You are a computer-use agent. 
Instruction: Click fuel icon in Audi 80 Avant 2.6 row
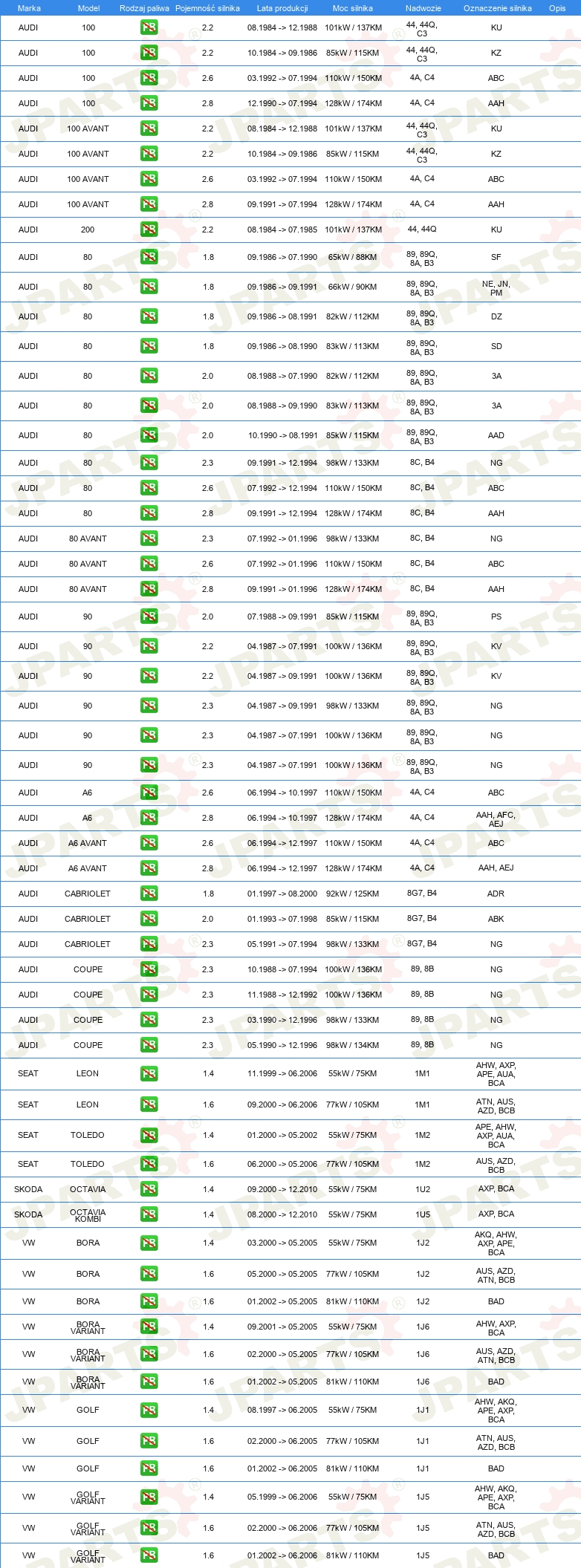149,564
